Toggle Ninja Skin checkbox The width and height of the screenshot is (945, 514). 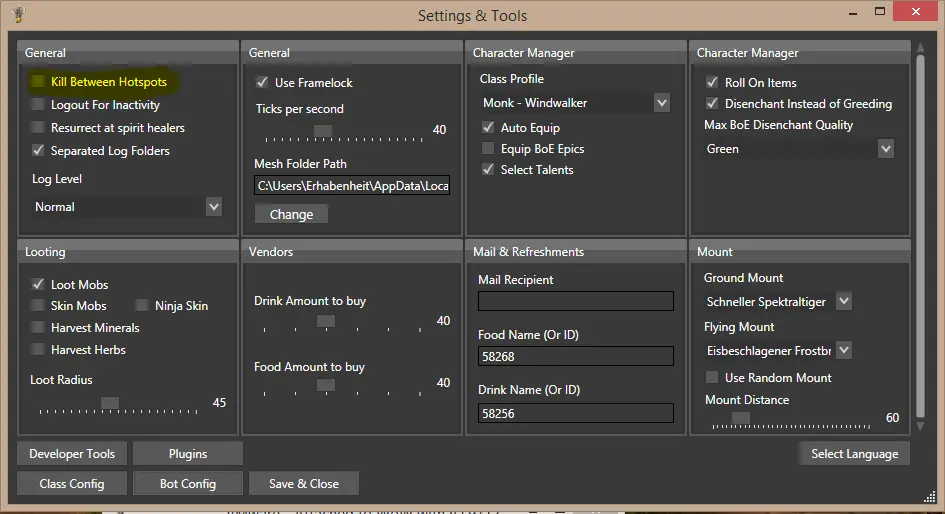[143, 306]
